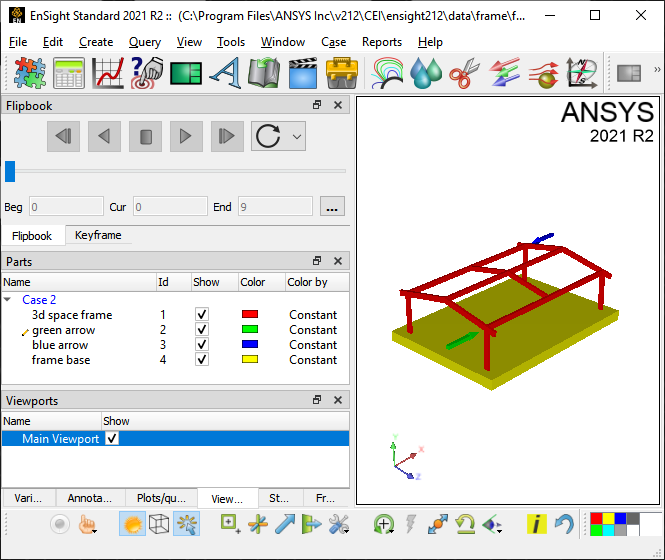
Task: Click the pointing hand pick tool
Action: pyautogui.click(x=87, y=524)
